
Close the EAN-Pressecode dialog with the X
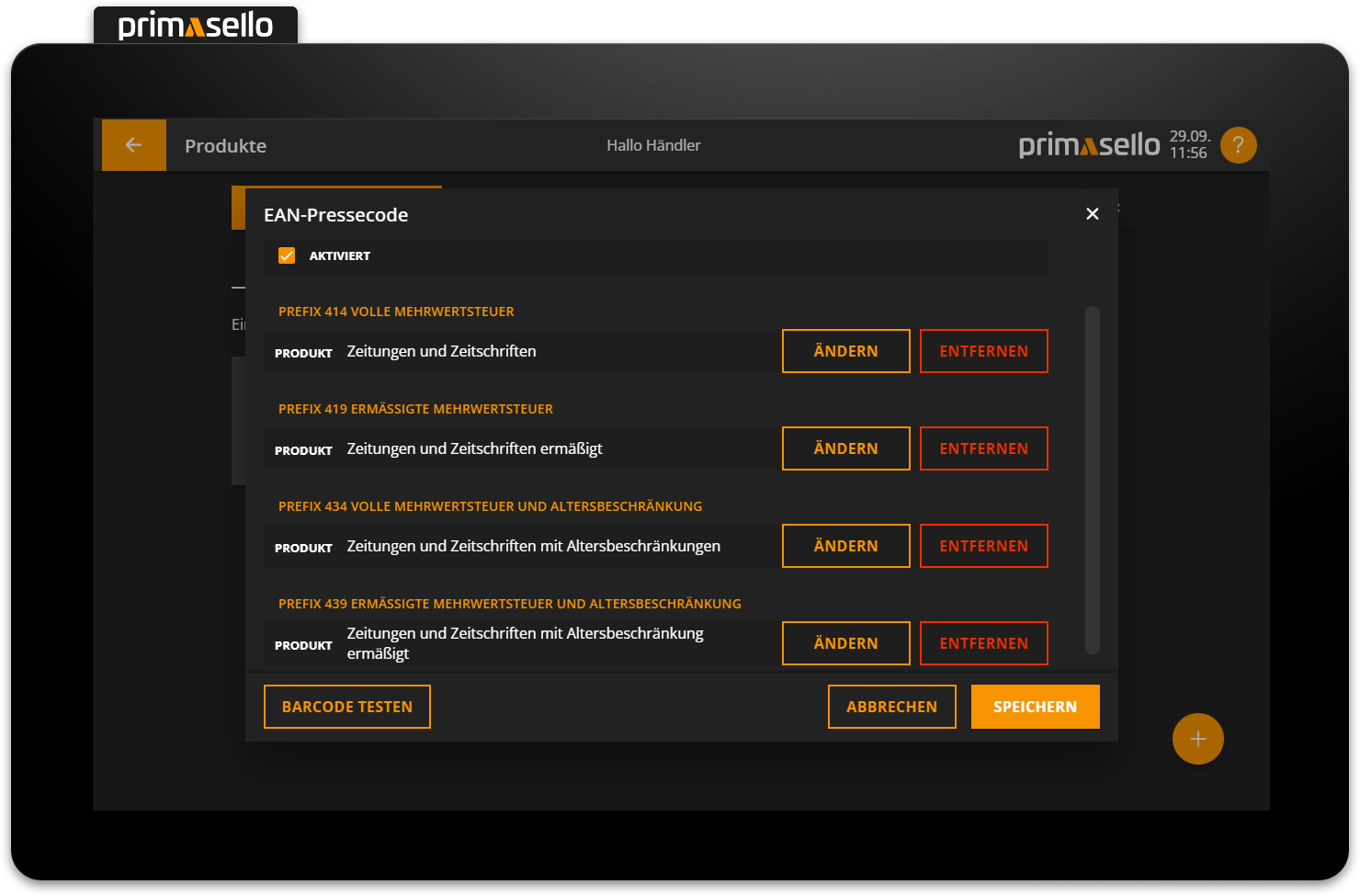[x=1093, y=213]
